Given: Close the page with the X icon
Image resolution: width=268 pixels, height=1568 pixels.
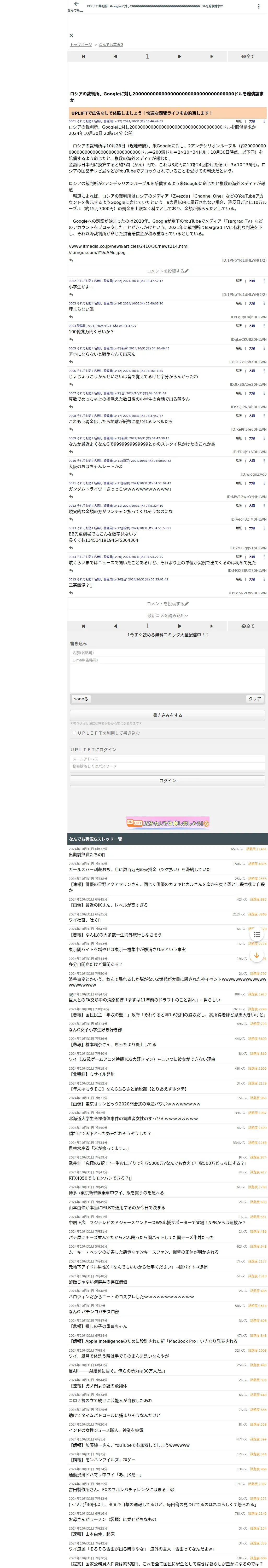Looking at the screenshot, I should click(71, 35).
